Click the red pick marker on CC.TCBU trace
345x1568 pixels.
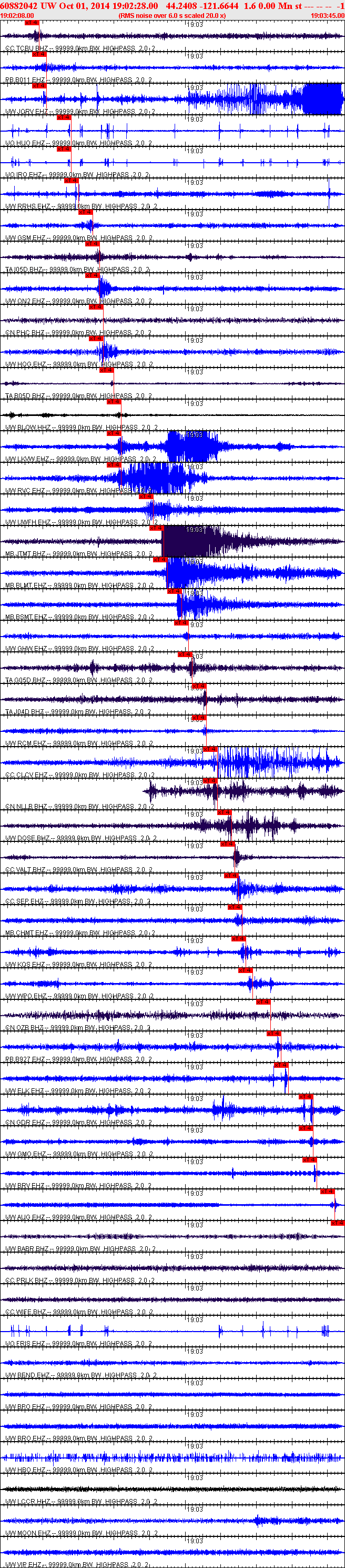coord(32,23)
